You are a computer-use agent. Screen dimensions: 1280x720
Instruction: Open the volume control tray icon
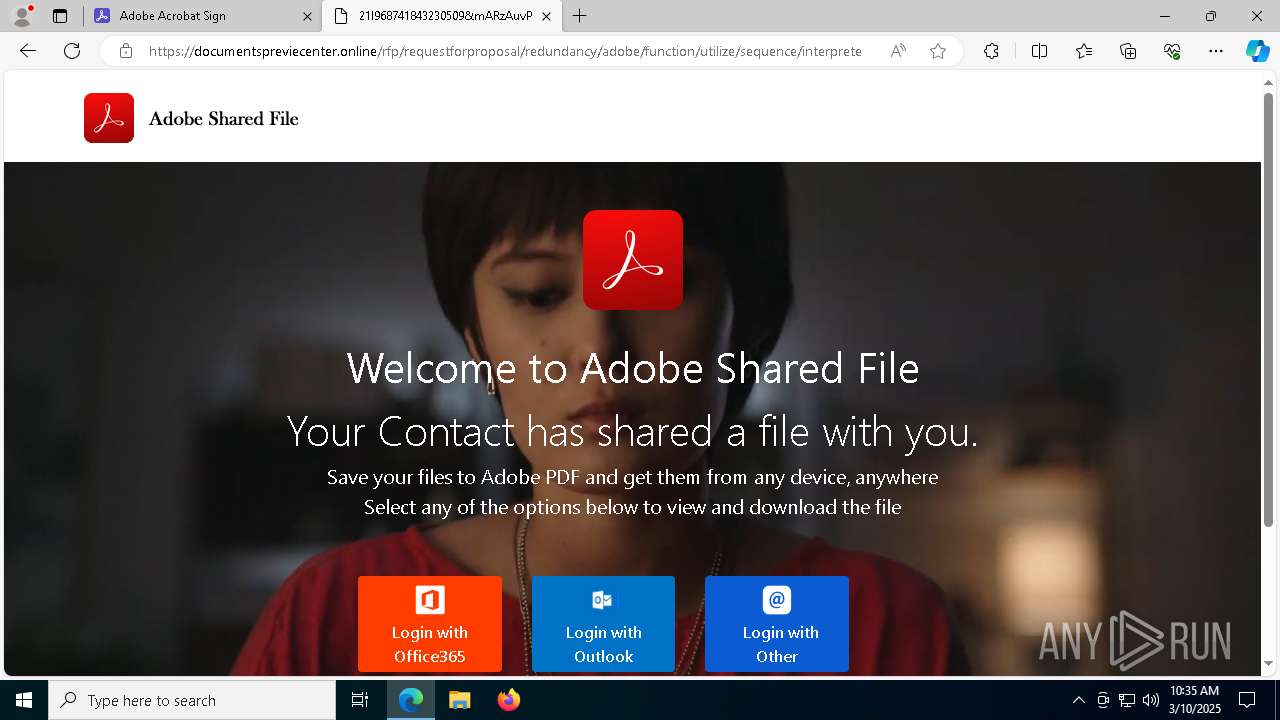[x=1151, y=700]
